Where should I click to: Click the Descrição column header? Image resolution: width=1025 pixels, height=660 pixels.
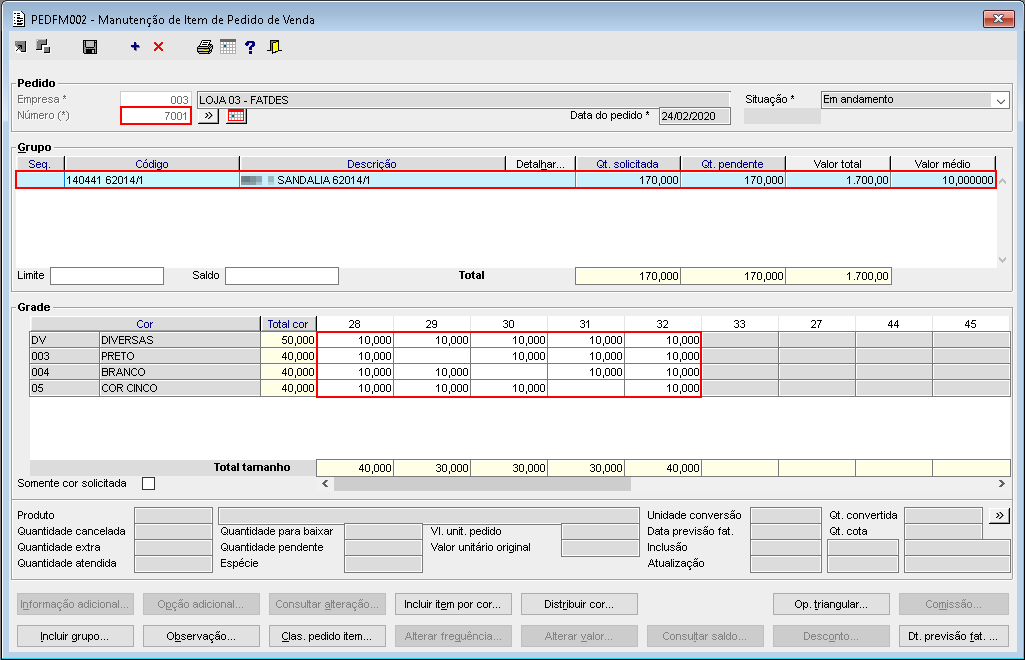pos(372,164)
